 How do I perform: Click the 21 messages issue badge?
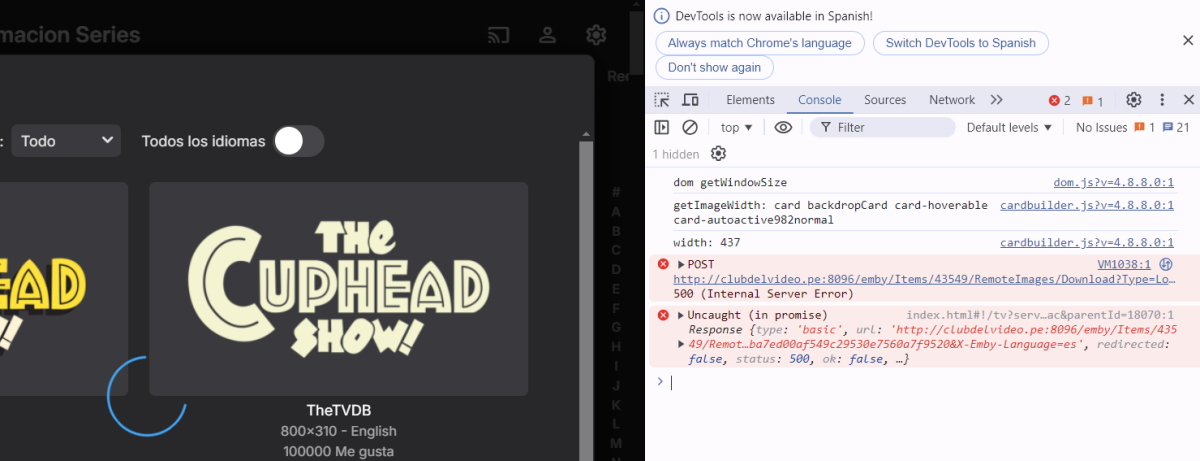click(1176, 127)
